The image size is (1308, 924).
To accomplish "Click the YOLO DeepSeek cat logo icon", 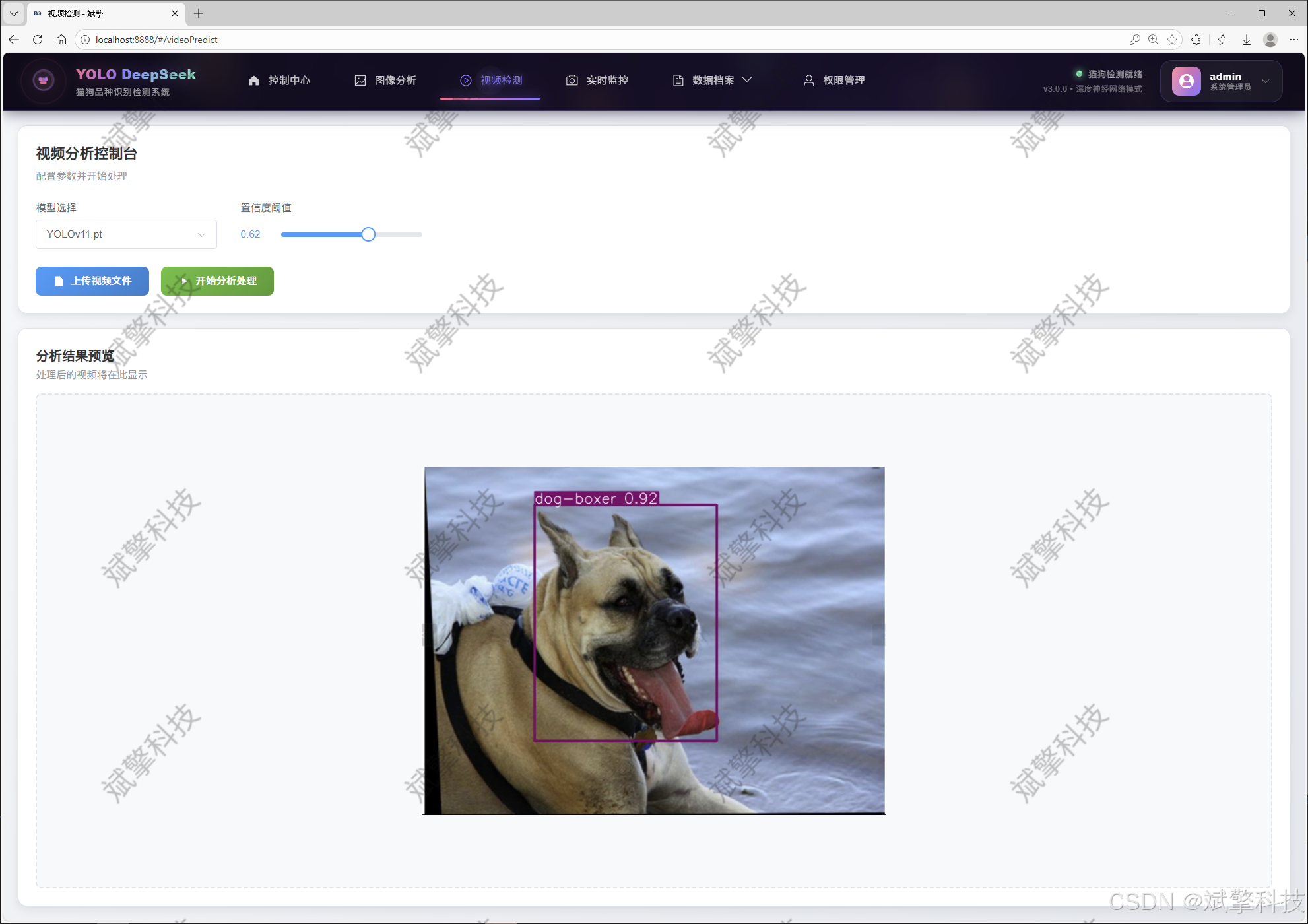I will [44, 81].
